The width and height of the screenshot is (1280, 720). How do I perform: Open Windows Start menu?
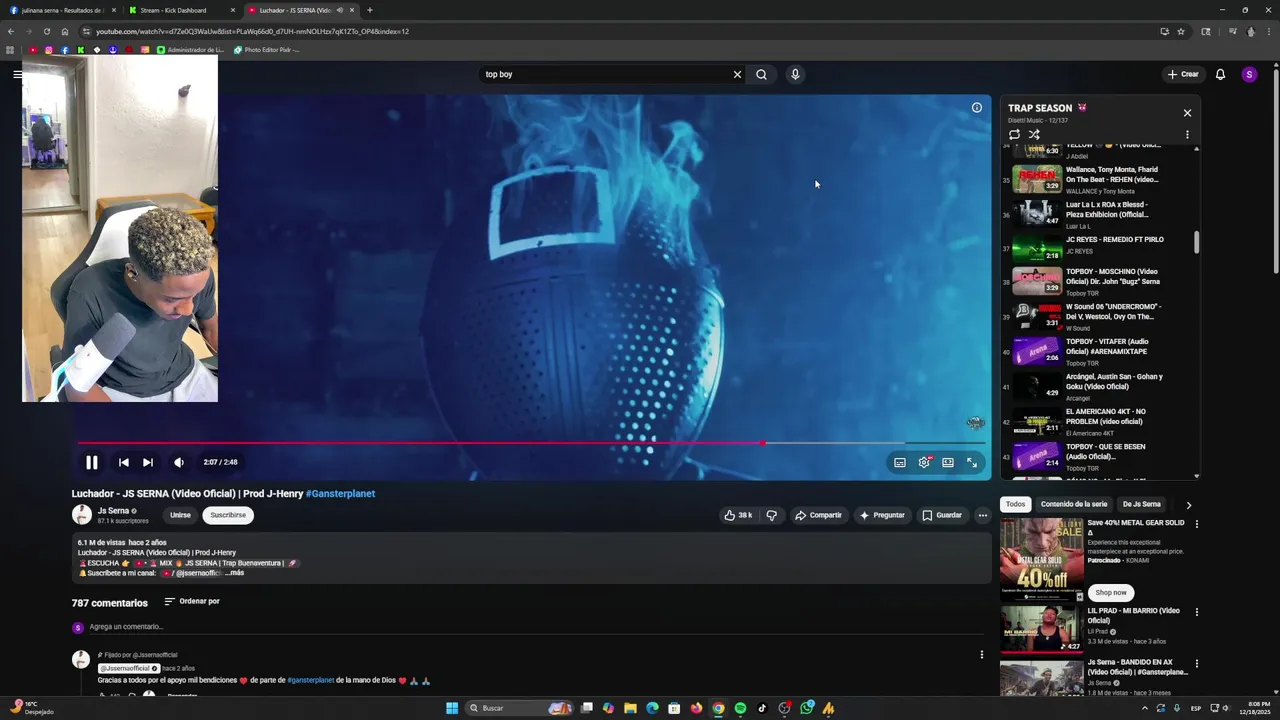[452, 708]
